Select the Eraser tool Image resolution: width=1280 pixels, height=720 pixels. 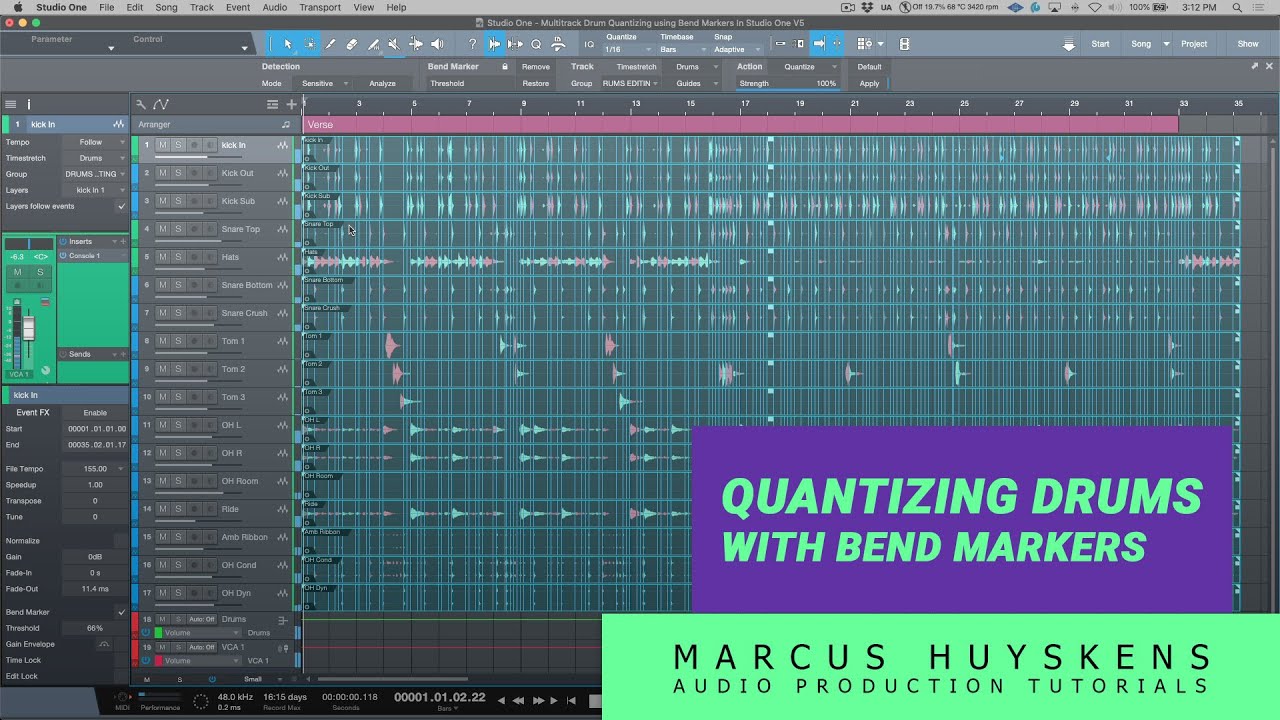[x=352, y=44]
